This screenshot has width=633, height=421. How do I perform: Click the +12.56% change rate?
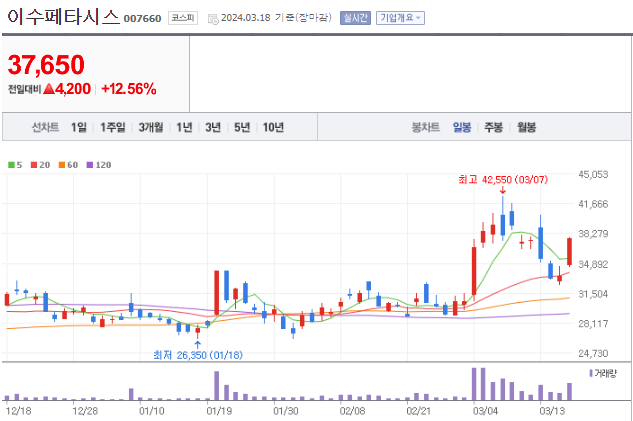(129, 89)
